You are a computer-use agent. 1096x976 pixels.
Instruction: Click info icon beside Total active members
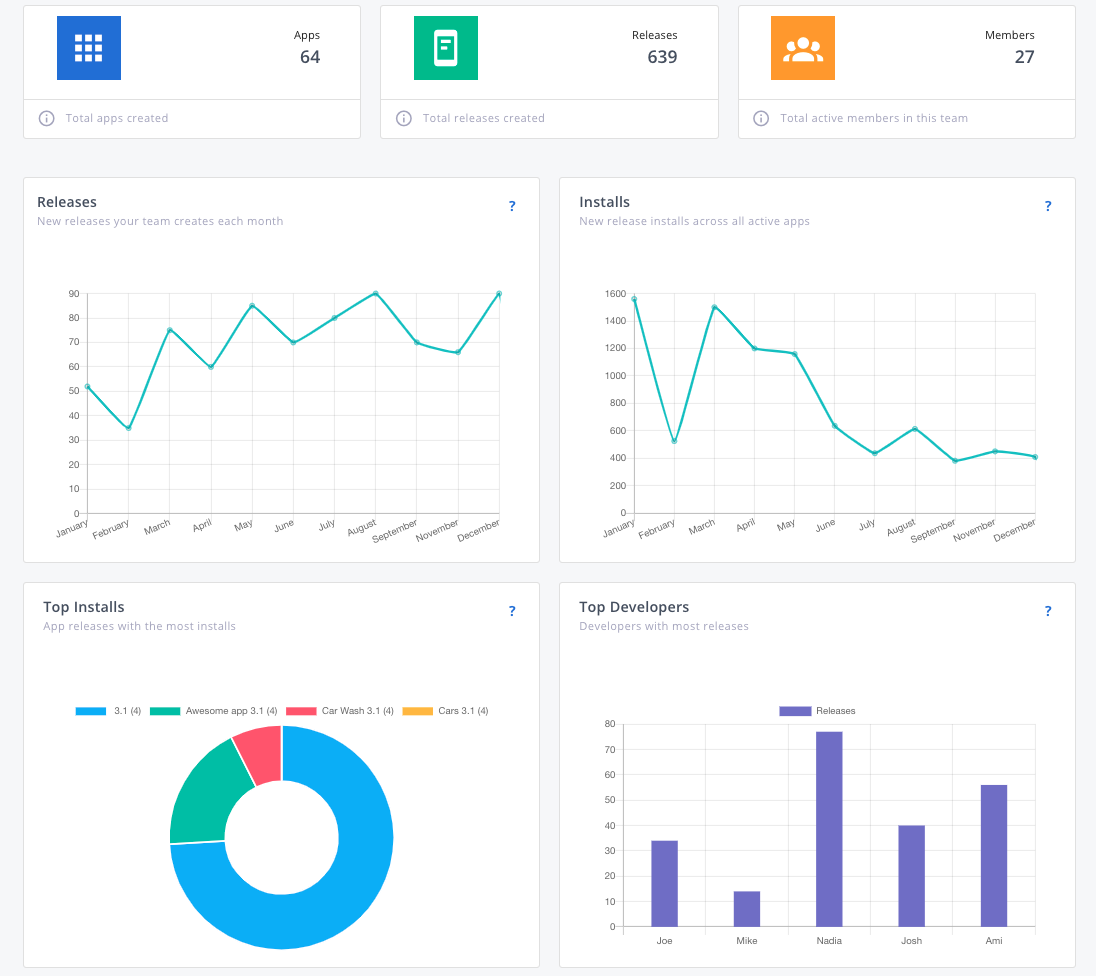[761, 118]
